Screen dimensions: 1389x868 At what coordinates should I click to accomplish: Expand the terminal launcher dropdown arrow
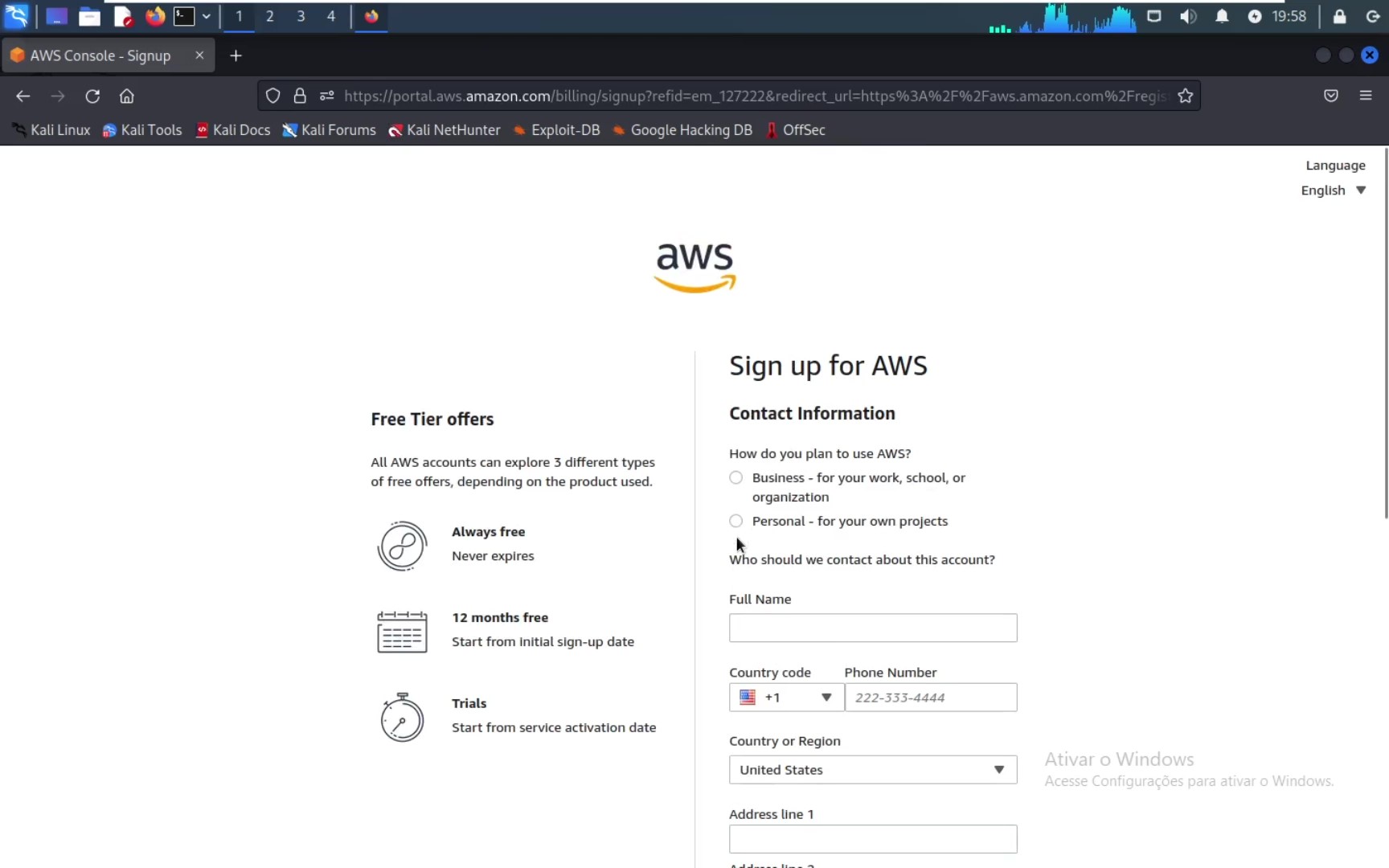click(x=207, y=16)
